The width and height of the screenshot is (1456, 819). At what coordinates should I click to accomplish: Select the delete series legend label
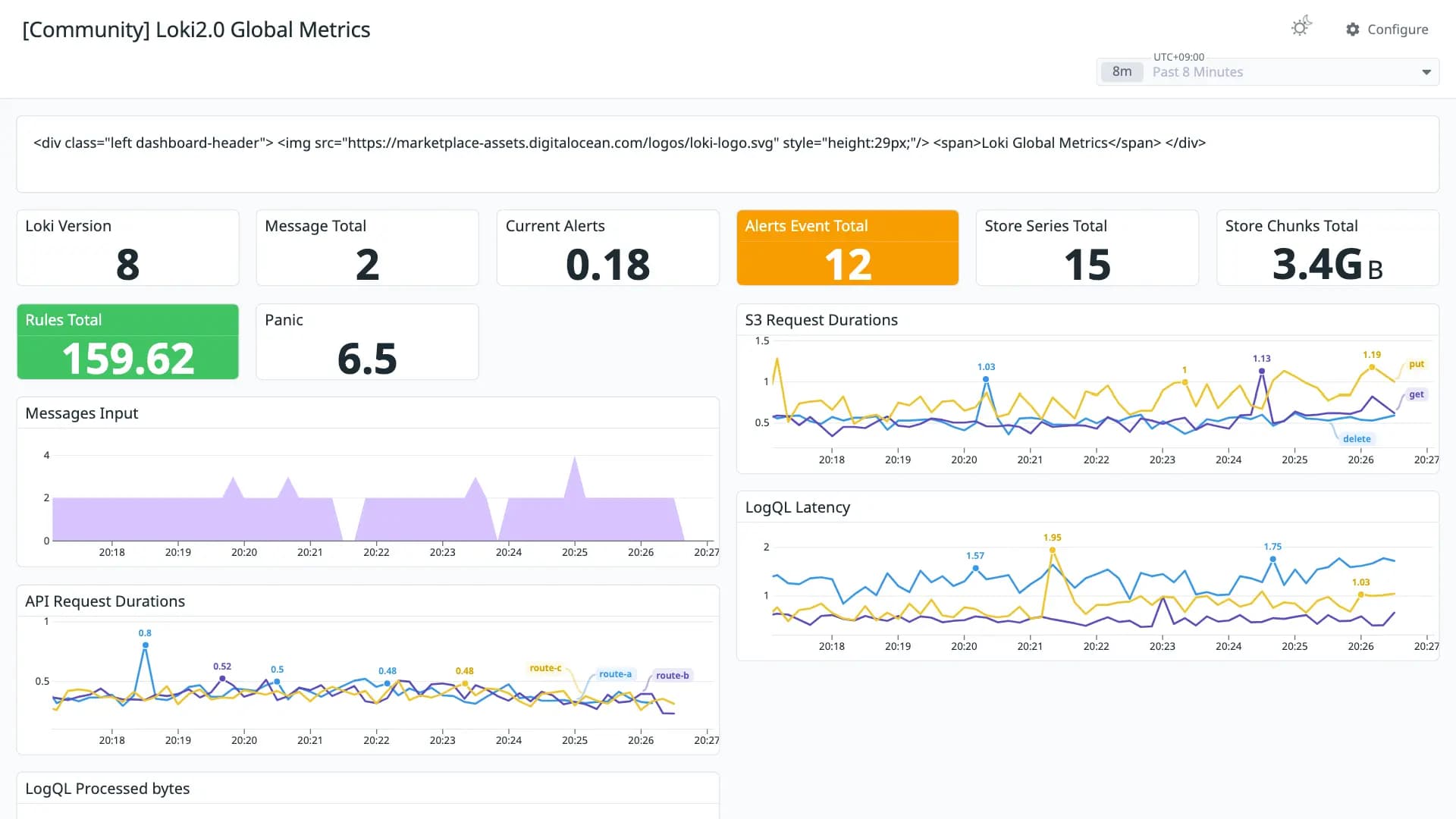[1357, 438]
